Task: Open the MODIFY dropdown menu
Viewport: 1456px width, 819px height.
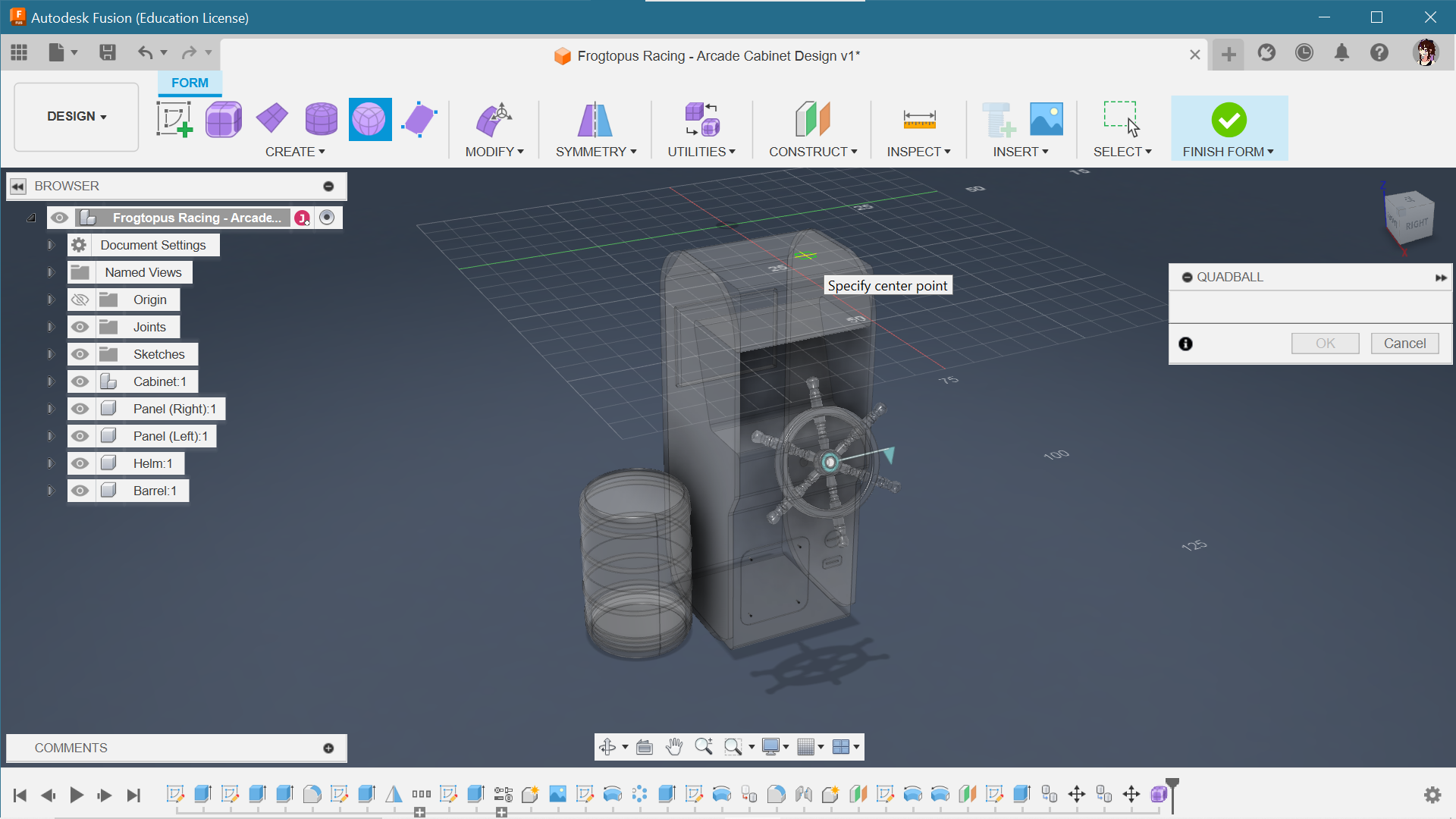Action: (494, 151)
